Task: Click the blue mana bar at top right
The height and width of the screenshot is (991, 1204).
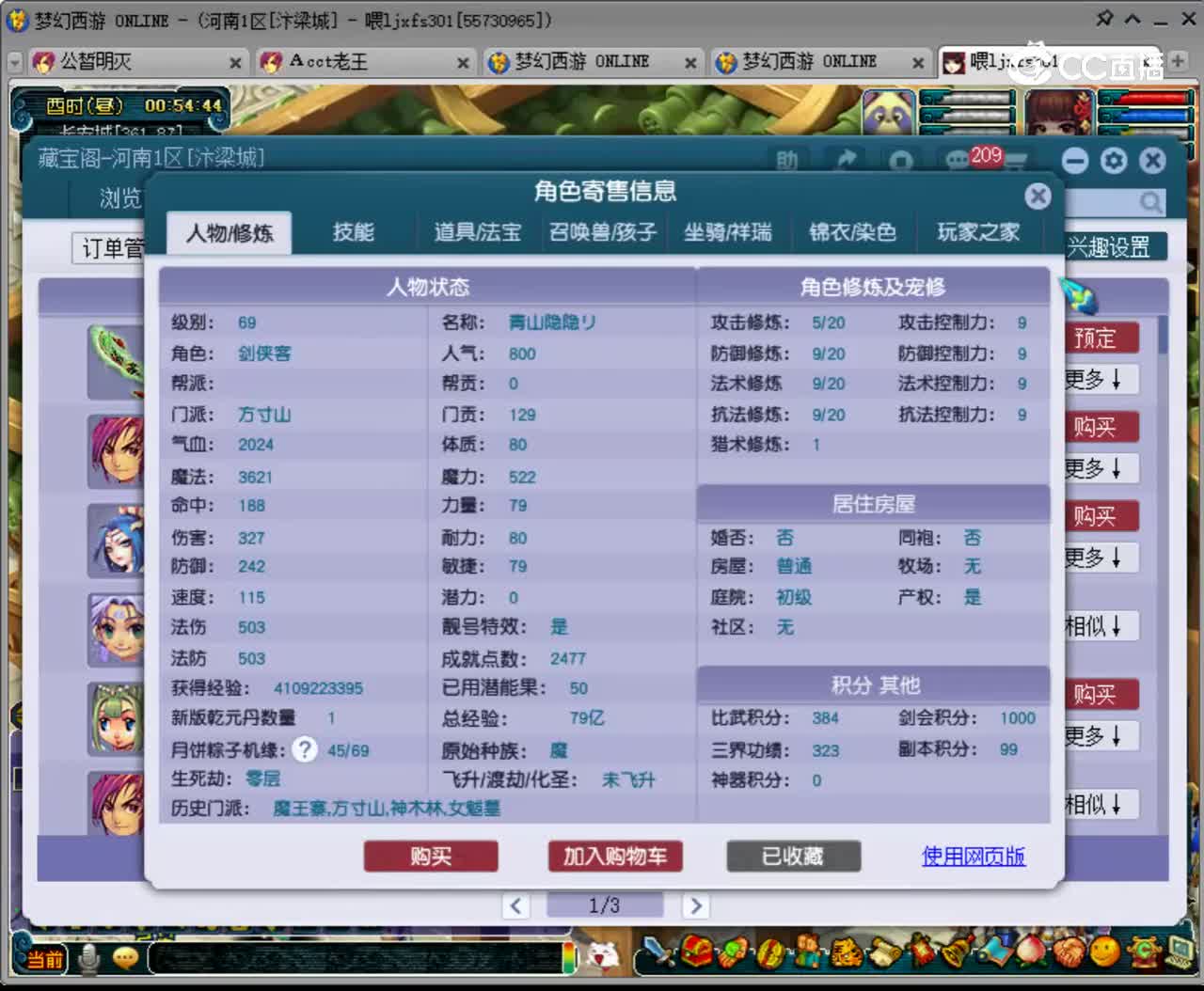Action: (1145, 117)
